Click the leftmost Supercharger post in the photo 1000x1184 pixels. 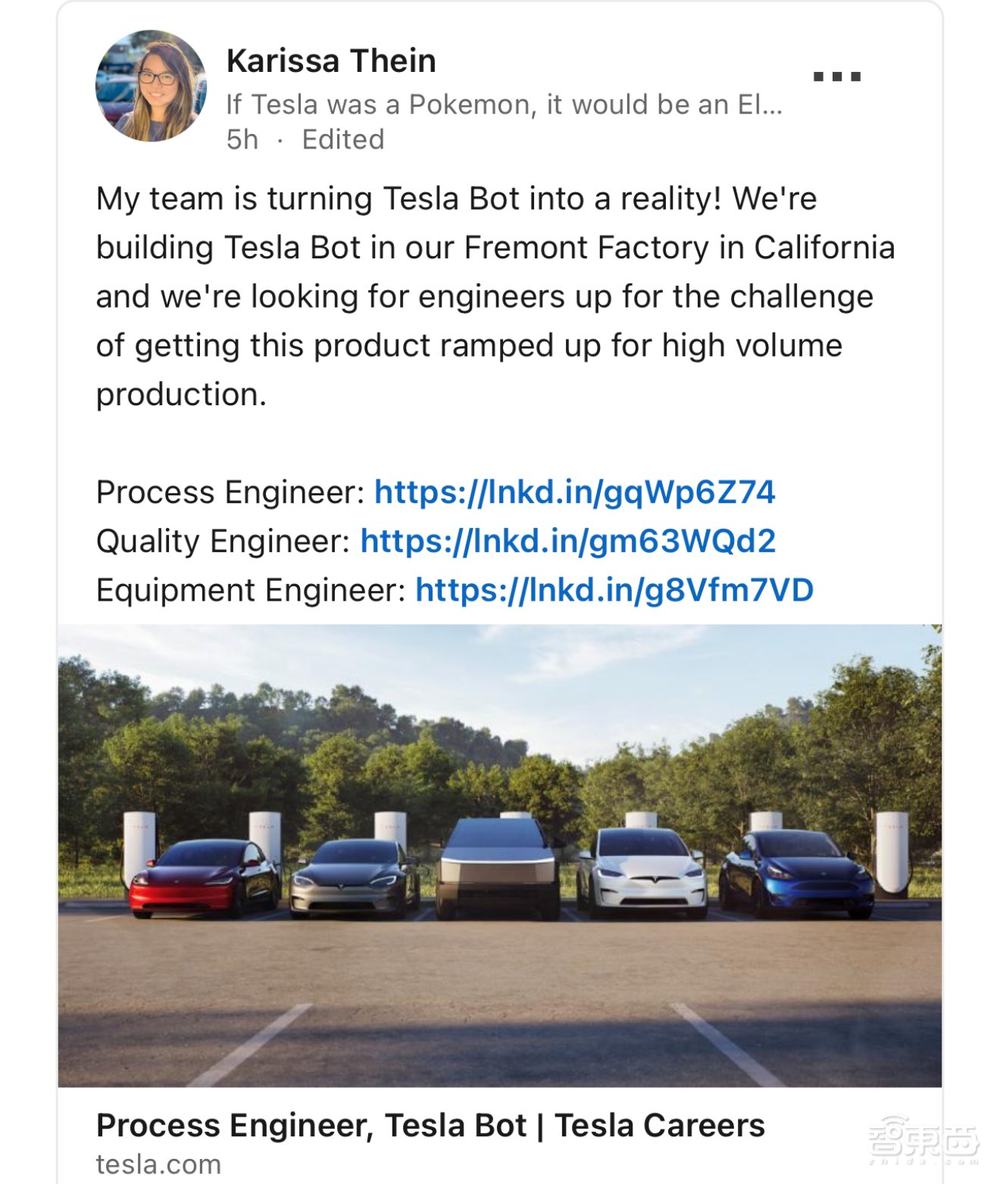138,843
